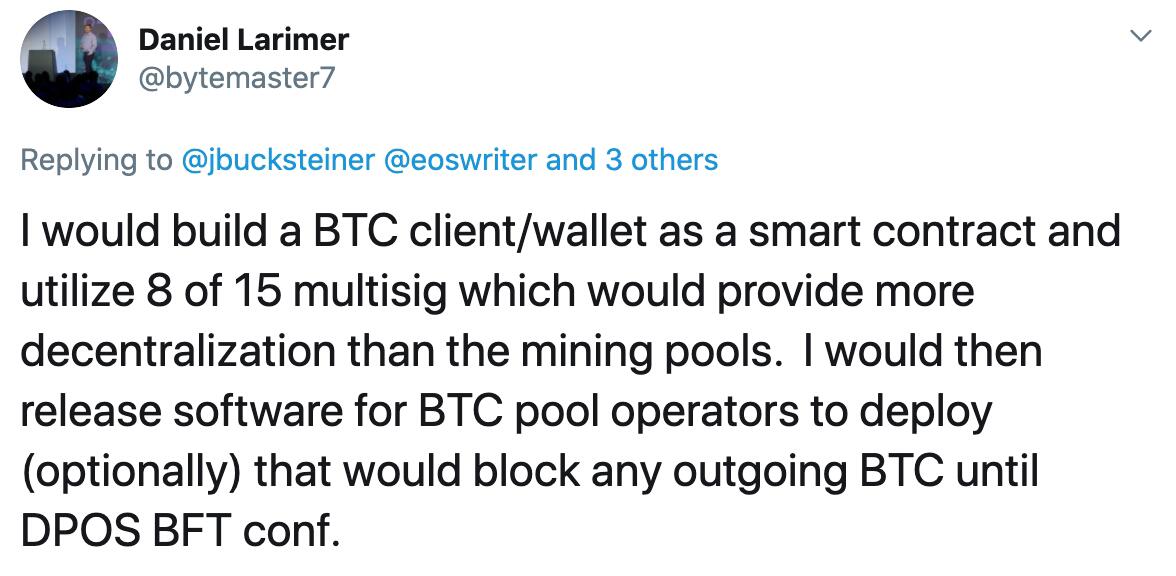Expand the tweet options chevron
This screenshot has width=1176, height=576.
click(x=1140, y=37)
